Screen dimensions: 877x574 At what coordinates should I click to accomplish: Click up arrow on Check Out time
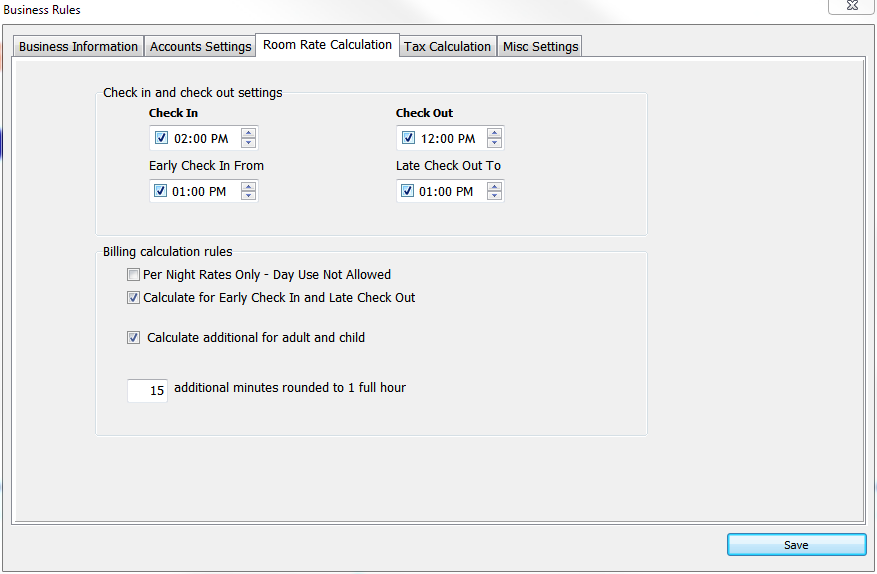coord(494,133)
